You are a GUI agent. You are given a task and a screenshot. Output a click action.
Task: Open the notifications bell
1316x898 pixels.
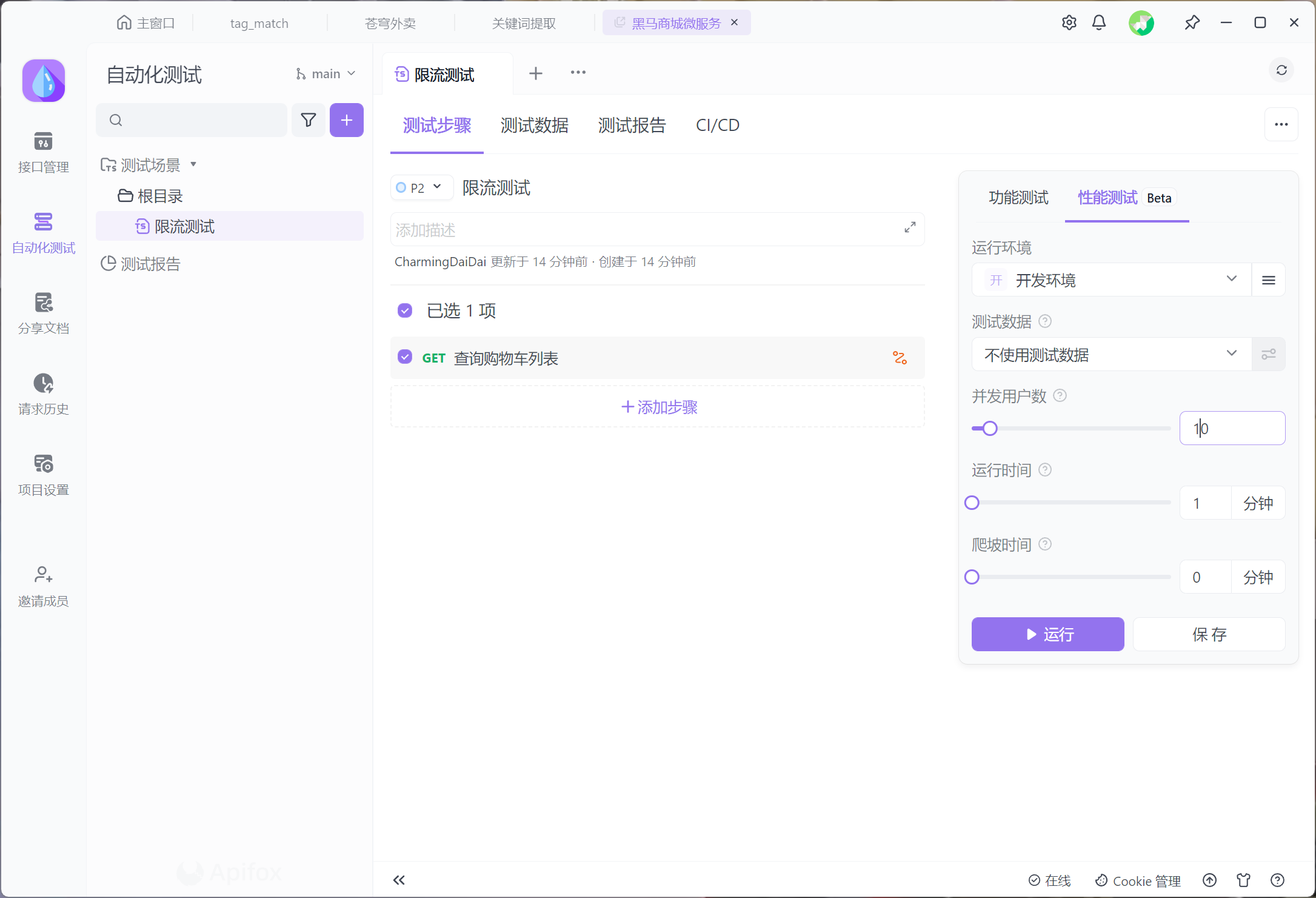coord(1098,23)
